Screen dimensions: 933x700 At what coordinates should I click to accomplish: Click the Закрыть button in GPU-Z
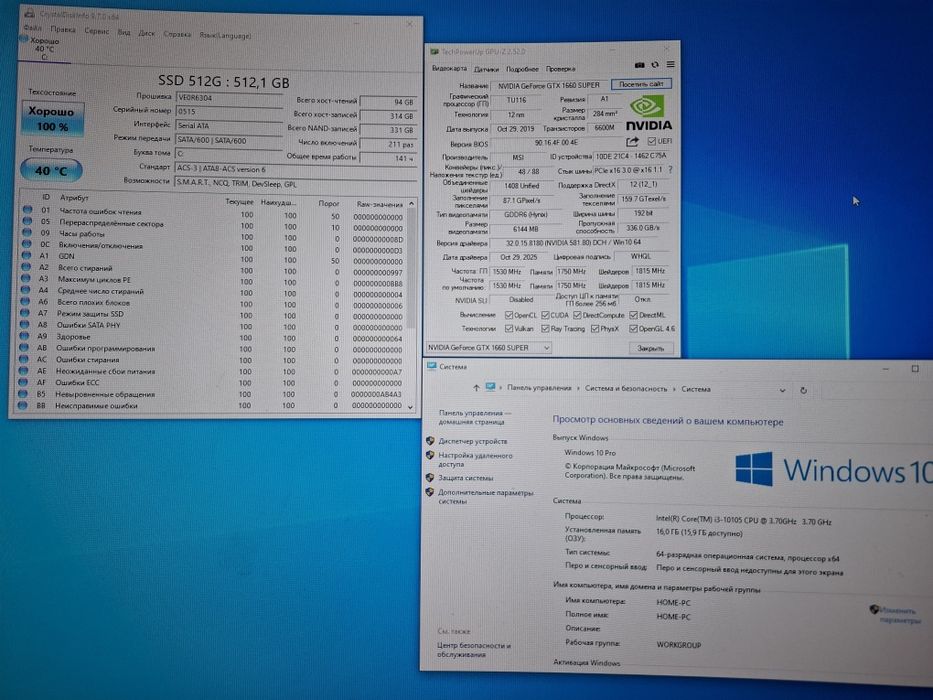(650, 348)
